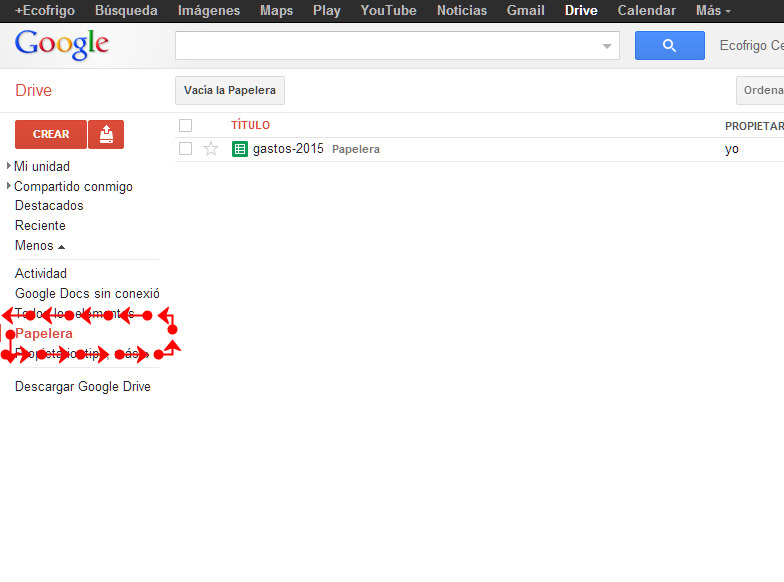Click the Ecofrigo account name
This screenshot has height=582, width=784.
point(752,46)
